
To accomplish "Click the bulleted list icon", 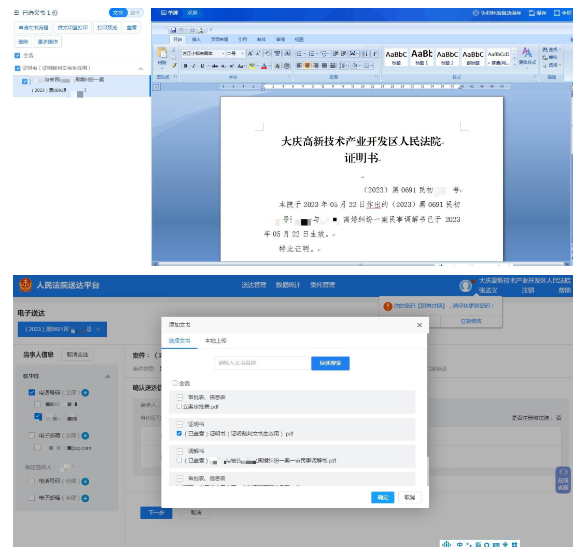I will pyautogui.click(x=300, y=54).
